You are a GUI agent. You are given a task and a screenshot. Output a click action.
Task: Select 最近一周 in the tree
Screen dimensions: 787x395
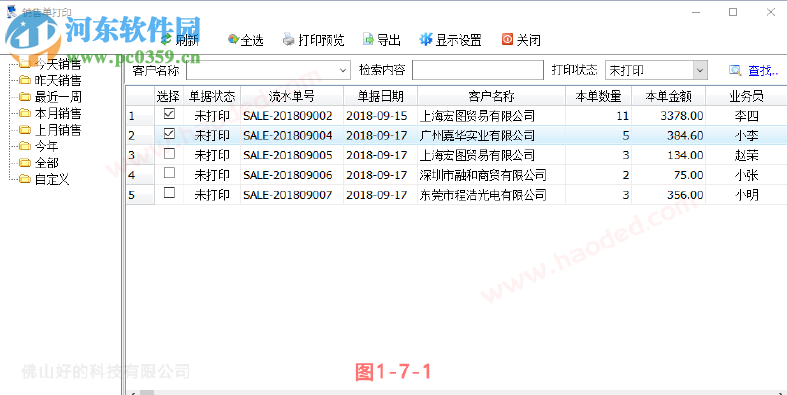click(x=58, y=97)
